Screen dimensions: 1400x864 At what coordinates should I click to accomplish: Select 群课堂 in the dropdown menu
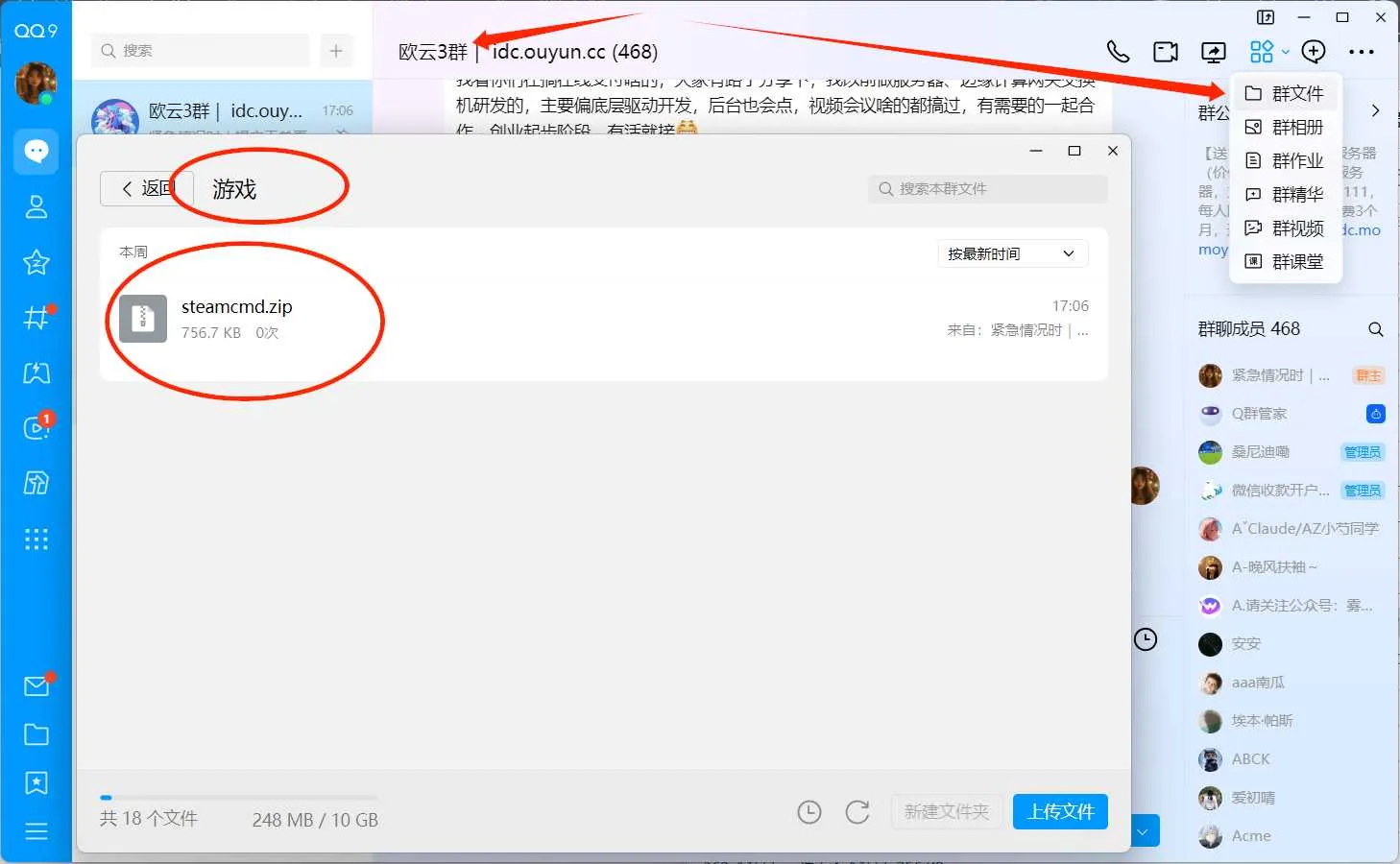[x=1285, y=261]
